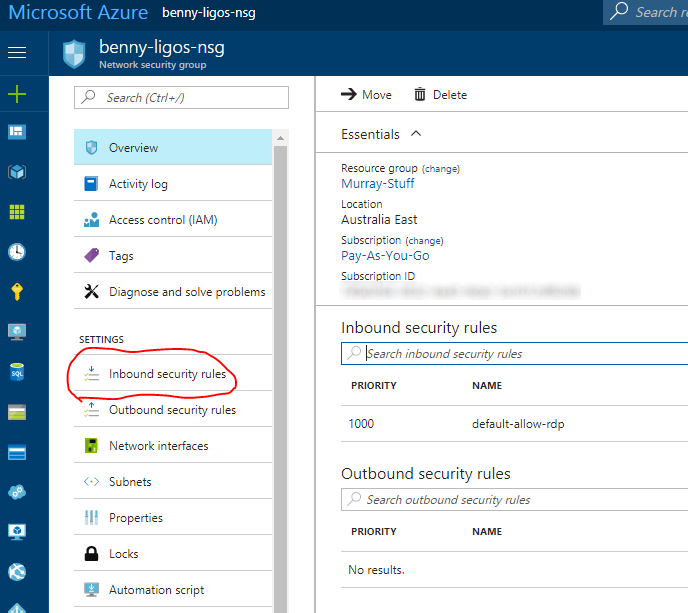Open Subnets setting
Viewport: 688px width, 613px height.
[x=173, y=481]
